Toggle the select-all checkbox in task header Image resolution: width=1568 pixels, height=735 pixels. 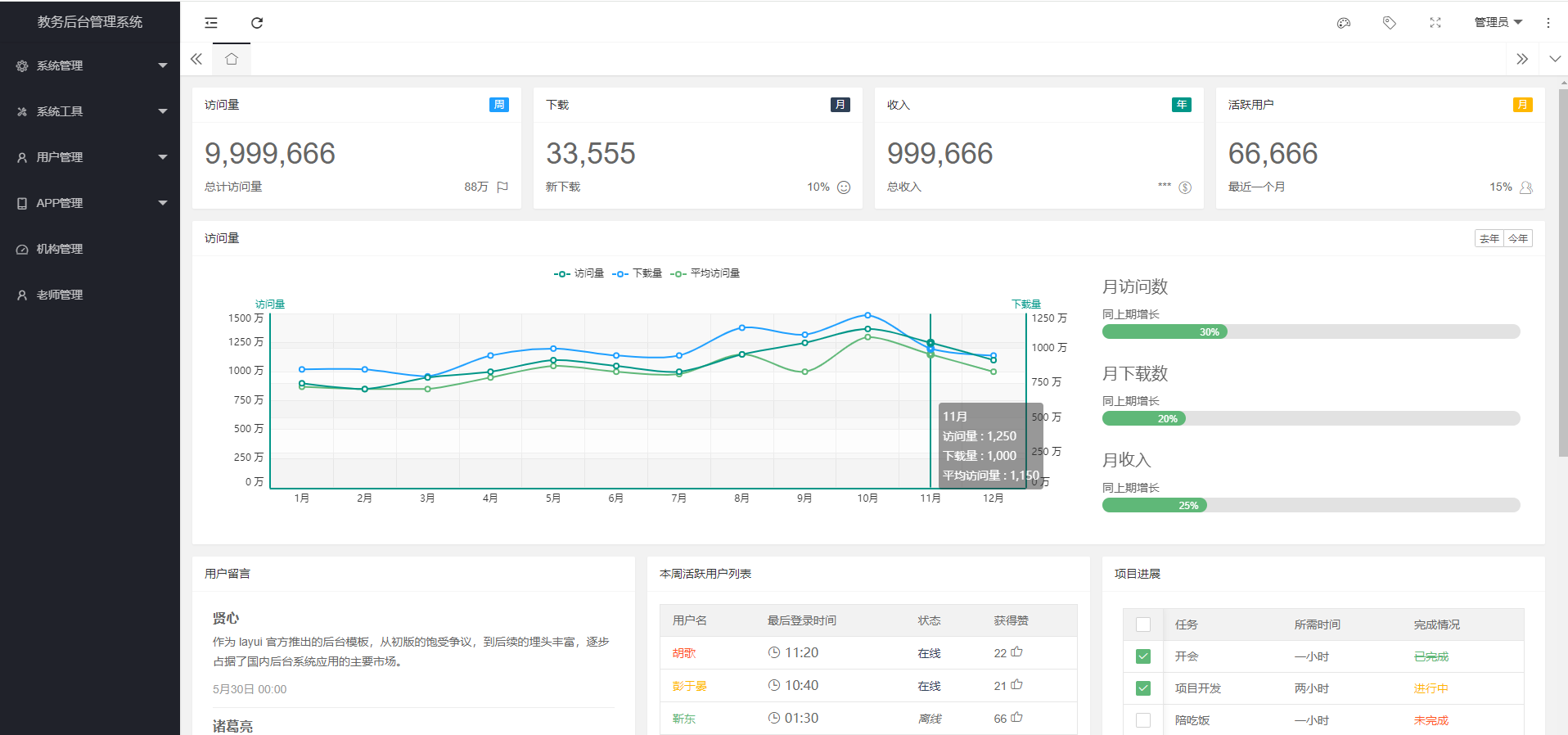pyautogui.click(x=1143, y=625)
